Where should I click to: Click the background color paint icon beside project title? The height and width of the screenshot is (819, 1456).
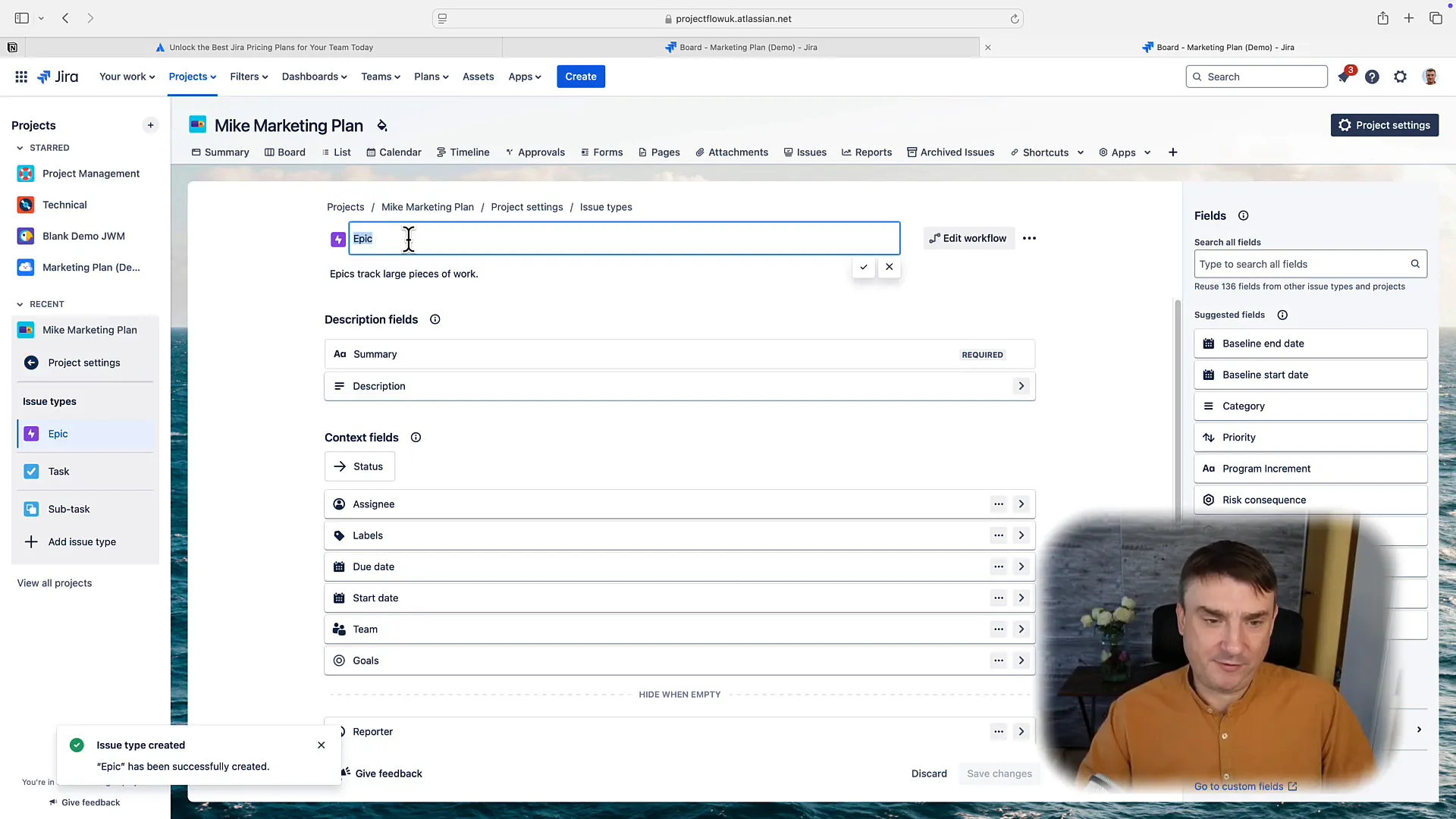(x=382, y=125)
